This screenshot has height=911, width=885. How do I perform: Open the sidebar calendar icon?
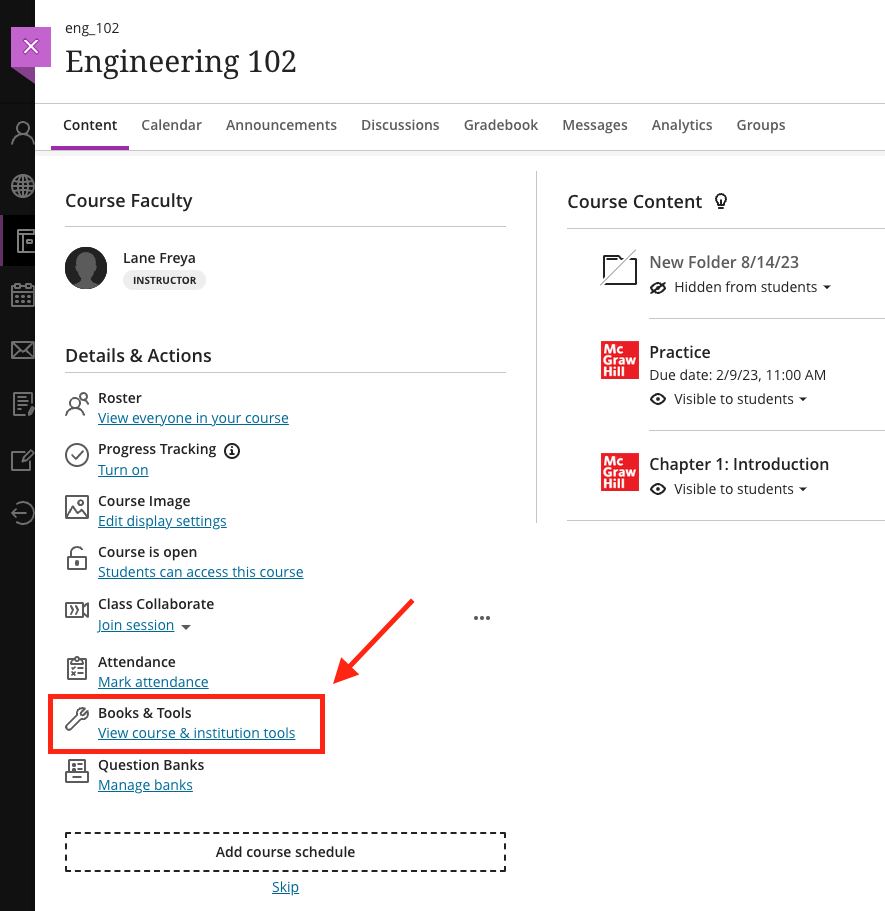coord(22,295)
